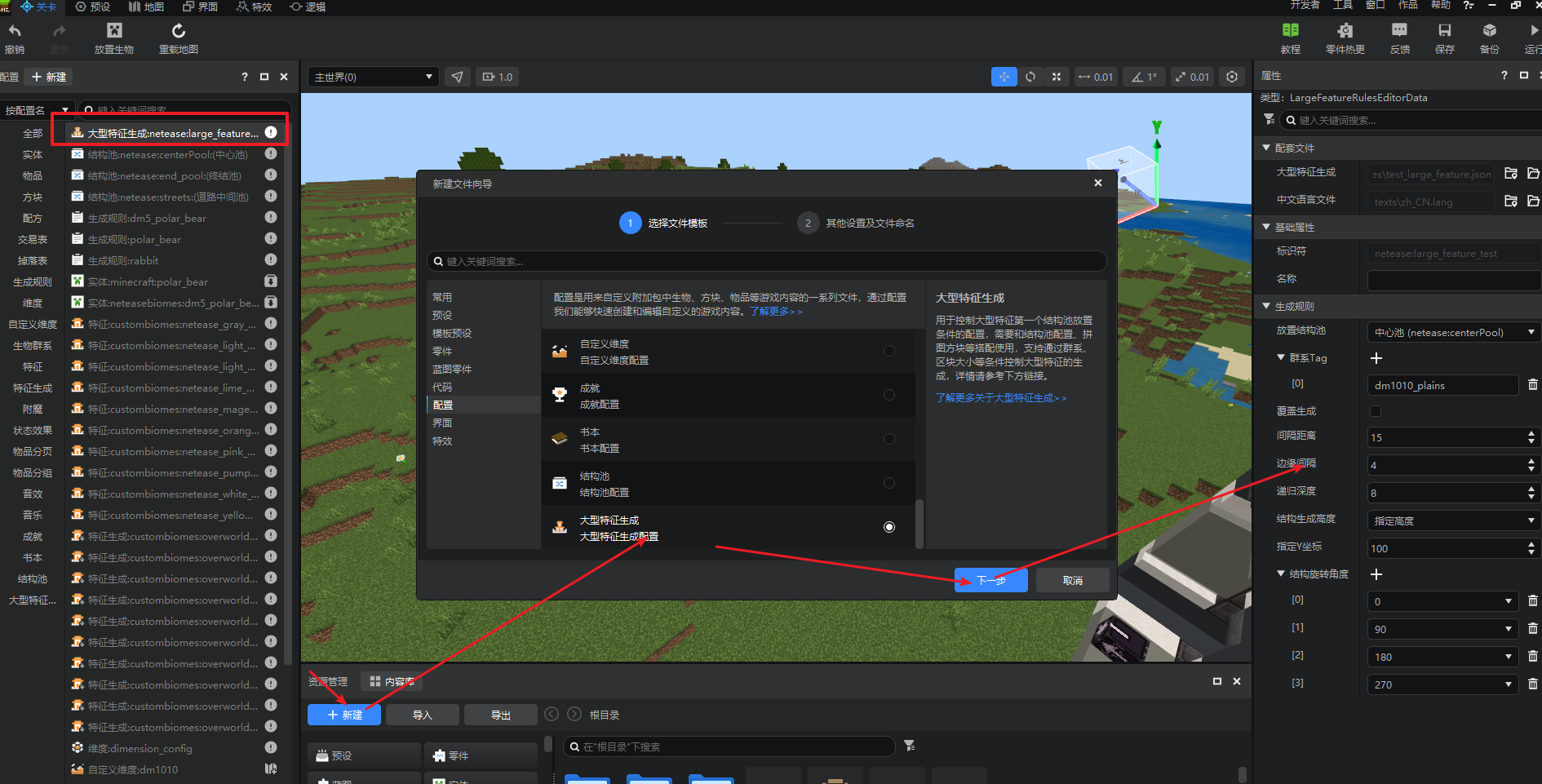
Task: Click 导出 export button
Action: (501, 715)
